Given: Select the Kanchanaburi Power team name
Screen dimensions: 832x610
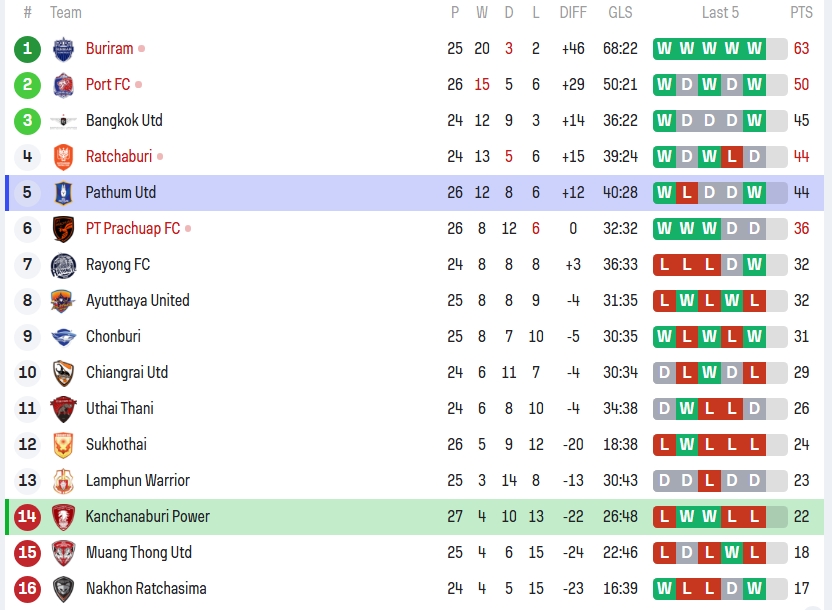Looking at the screenshot, I should tap(148, 517).
